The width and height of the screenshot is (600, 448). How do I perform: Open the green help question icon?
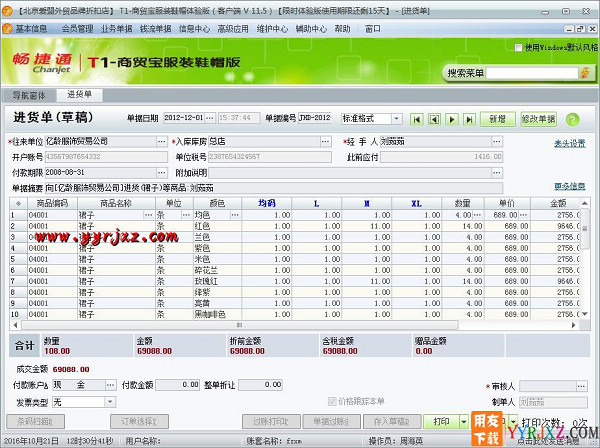(x=572, y=119)
